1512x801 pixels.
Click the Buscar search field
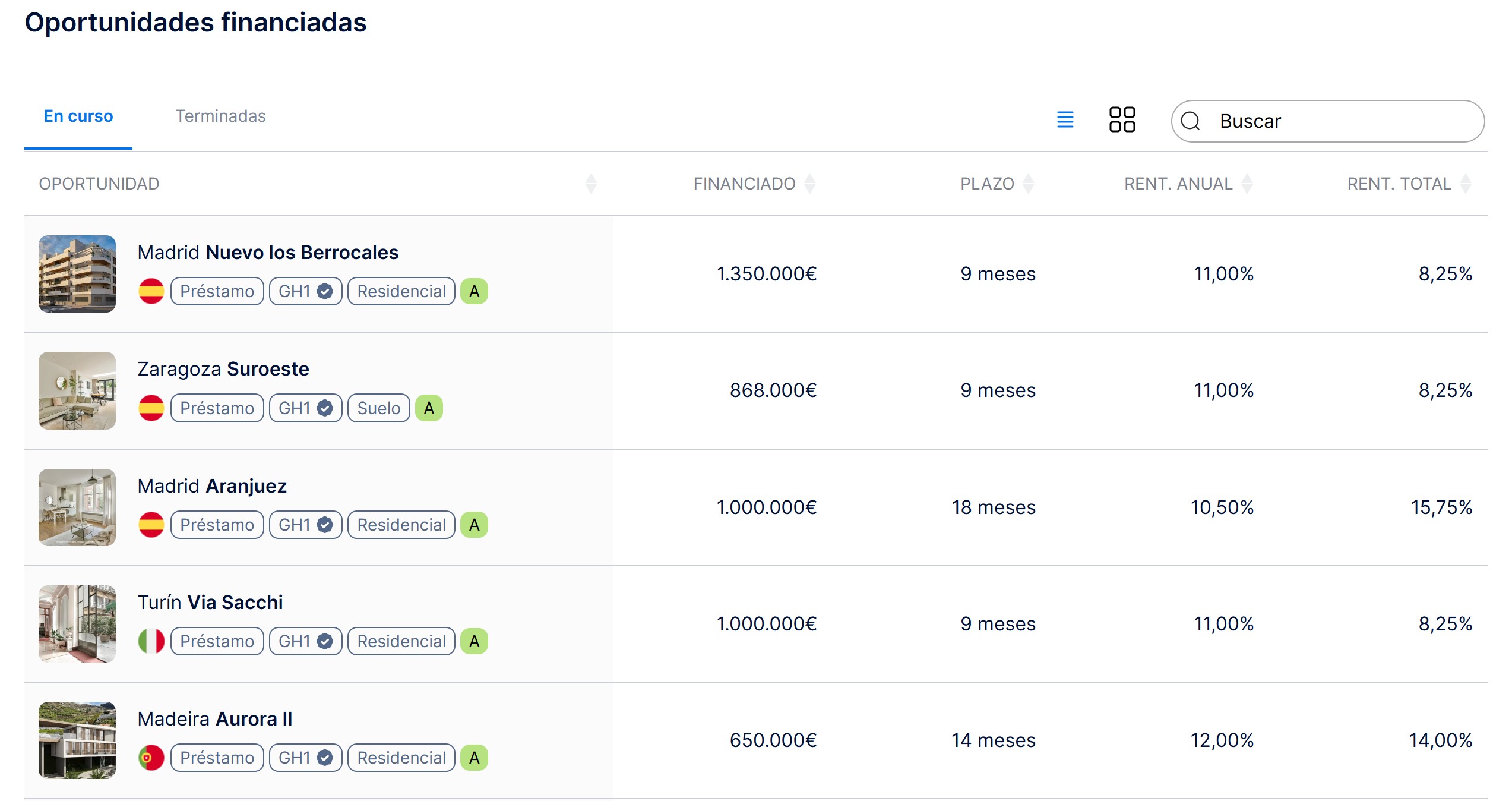1328,121
